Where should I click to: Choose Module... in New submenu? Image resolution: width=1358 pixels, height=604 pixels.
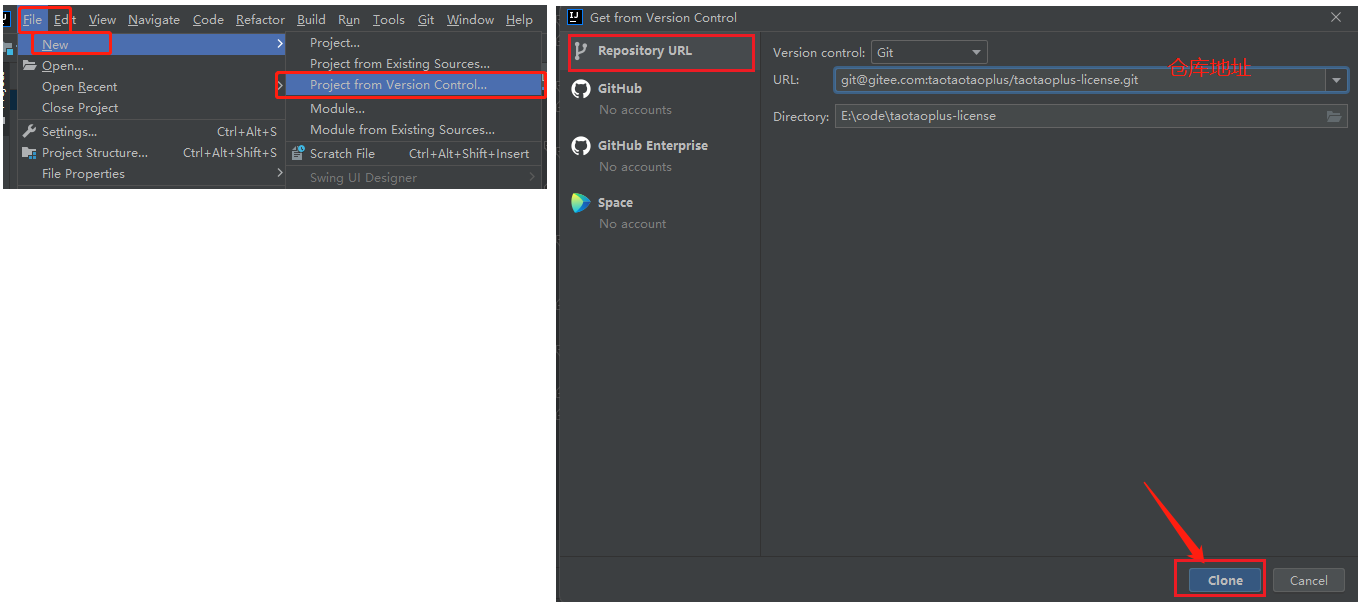click(414, 108)
